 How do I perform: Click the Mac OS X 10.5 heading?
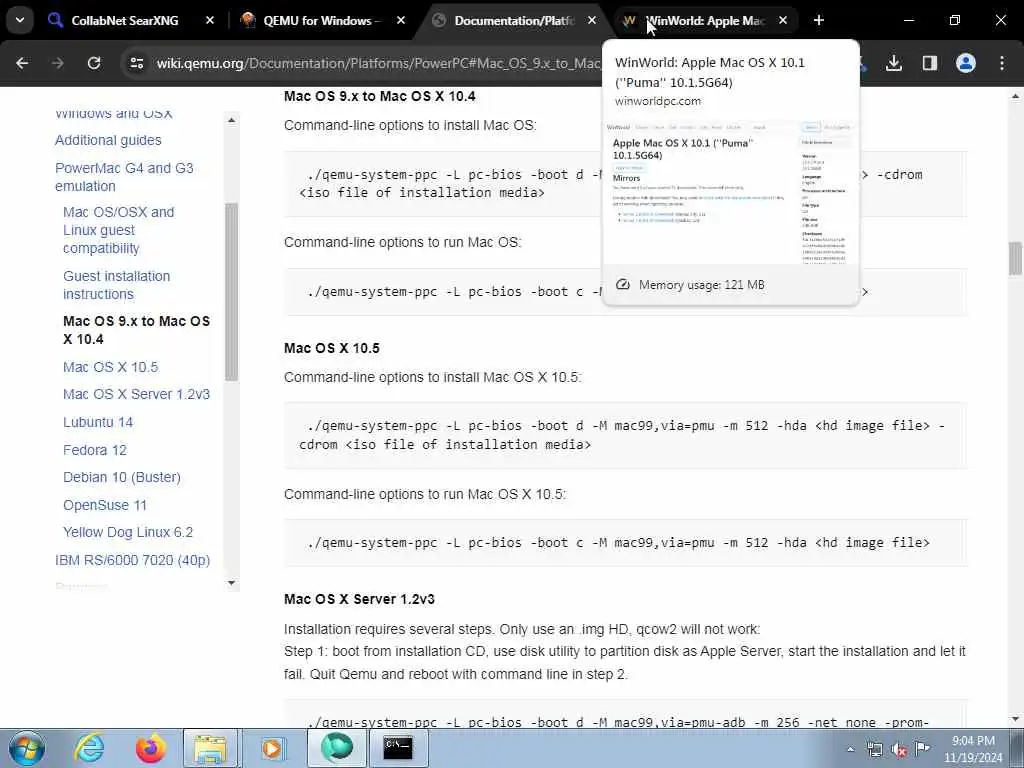[332, 348]
